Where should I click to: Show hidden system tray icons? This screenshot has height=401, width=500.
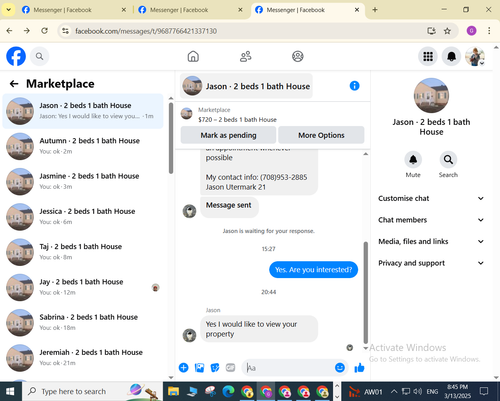click(394, 391)
